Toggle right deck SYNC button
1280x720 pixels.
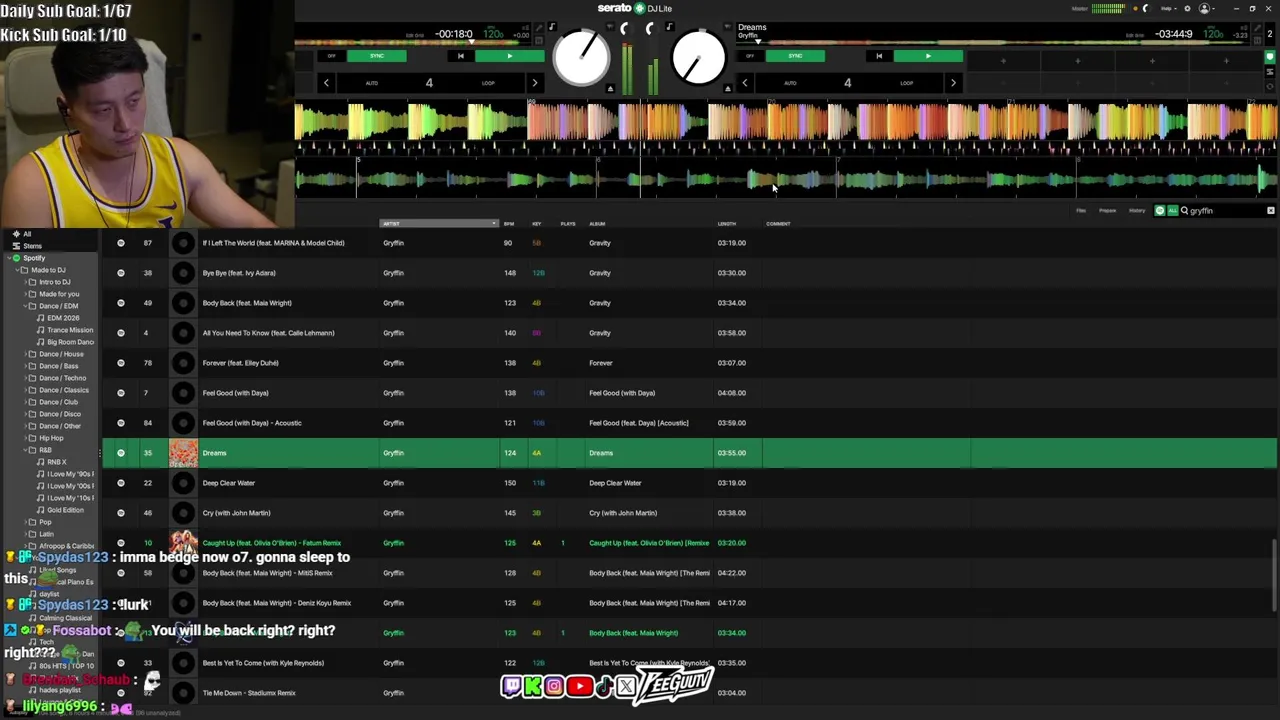click(x=795, y=56)
